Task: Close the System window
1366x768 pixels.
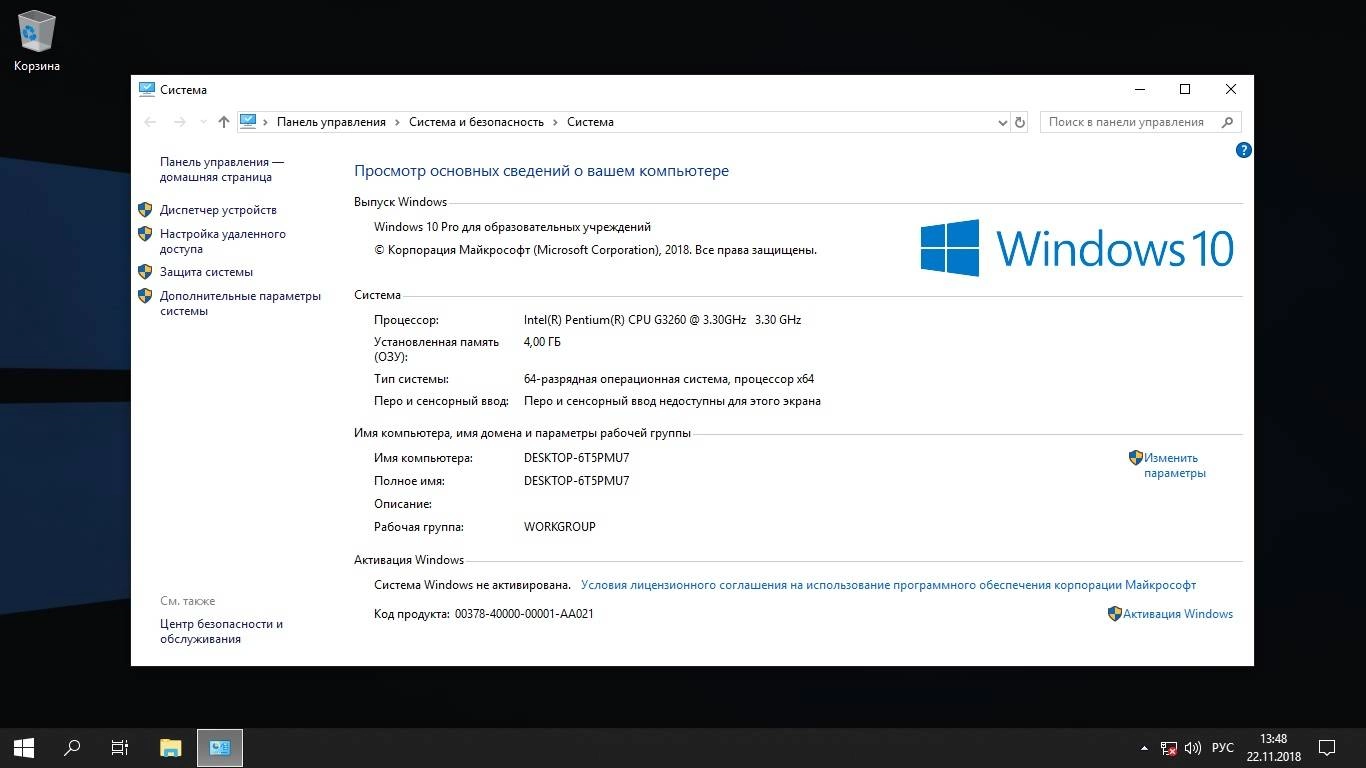Action: pos(1231,89)
